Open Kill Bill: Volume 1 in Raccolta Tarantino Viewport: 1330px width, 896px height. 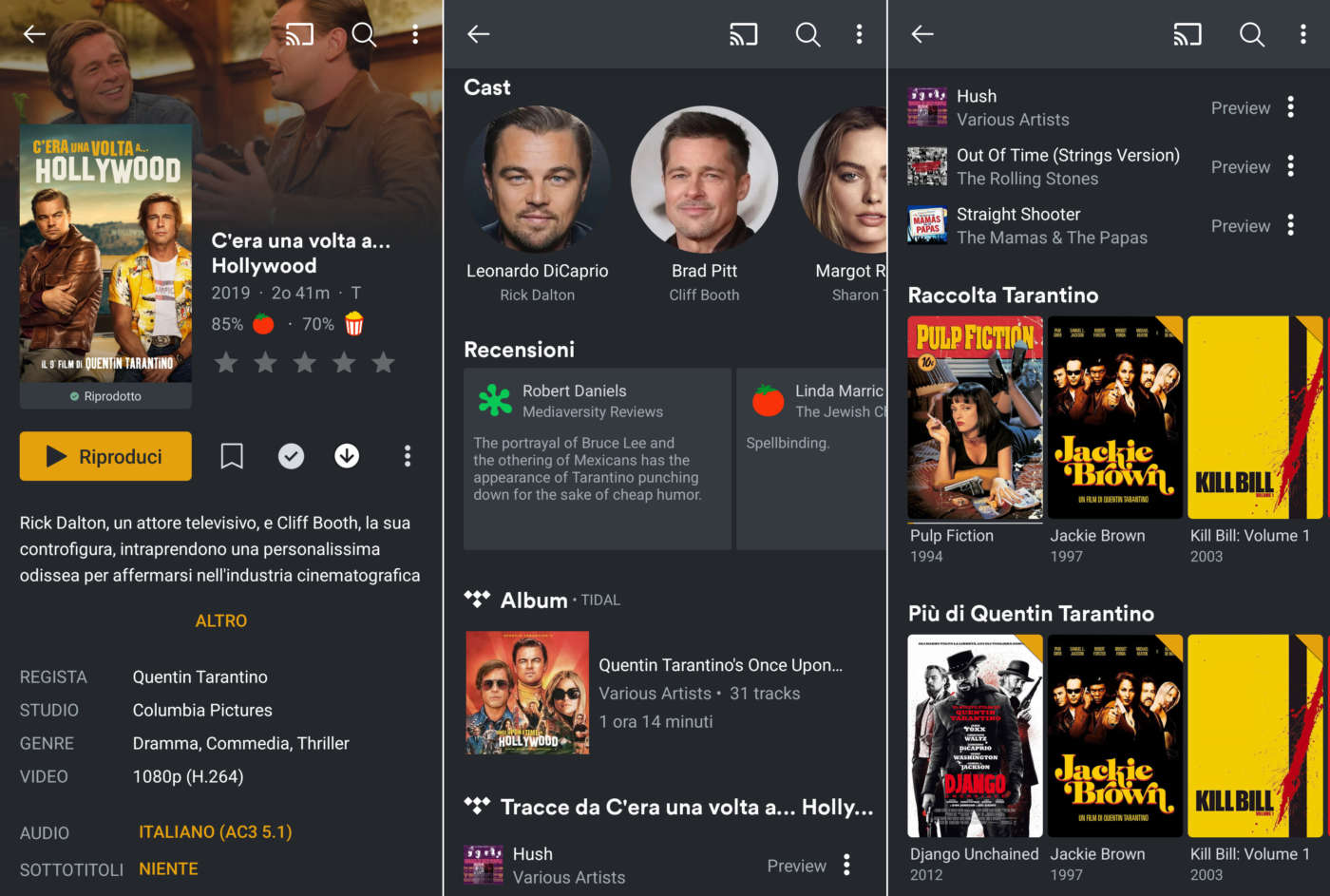pyautogui.click(x=1256, y=418)
